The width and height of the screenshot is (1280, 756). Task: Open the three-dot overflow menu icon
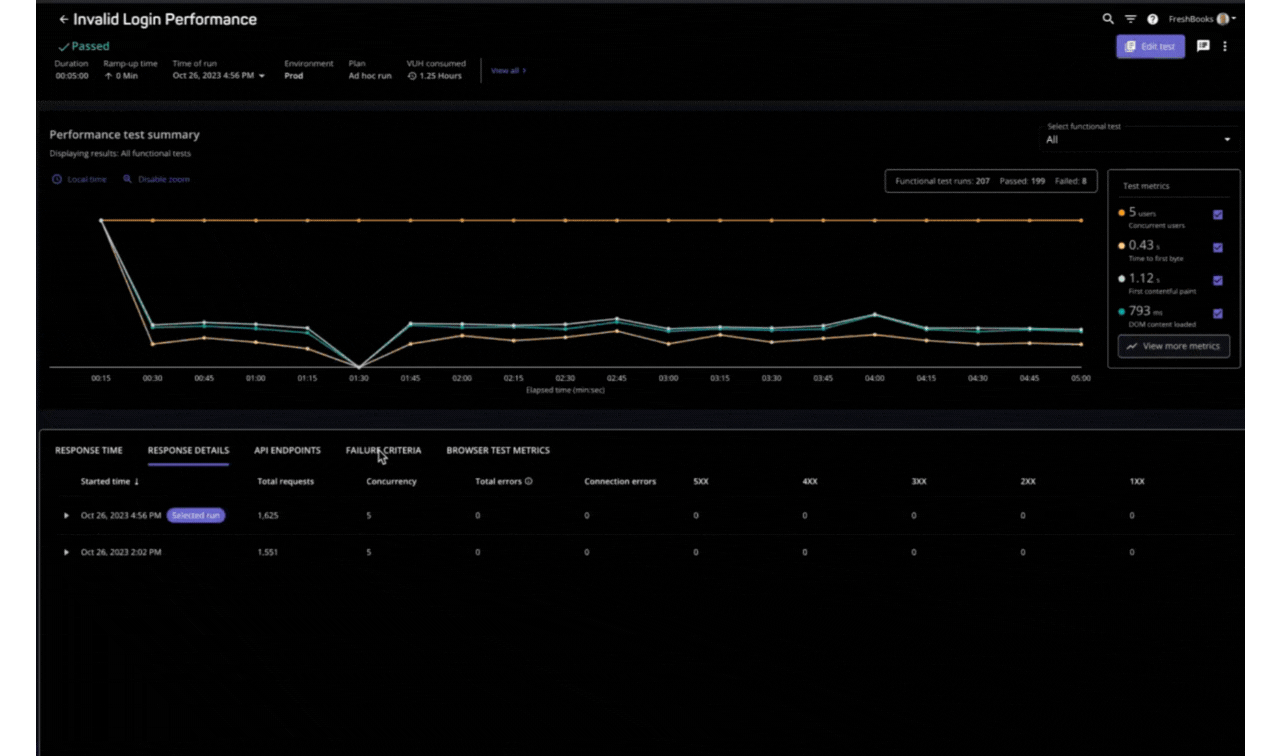coord(1225,46)
